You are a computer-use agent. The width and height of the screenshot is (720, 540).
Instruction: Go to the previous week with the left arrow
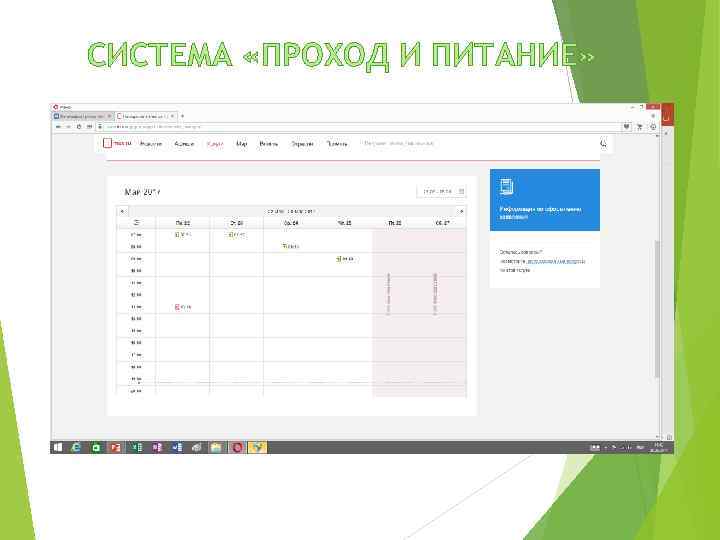(122, 211)
